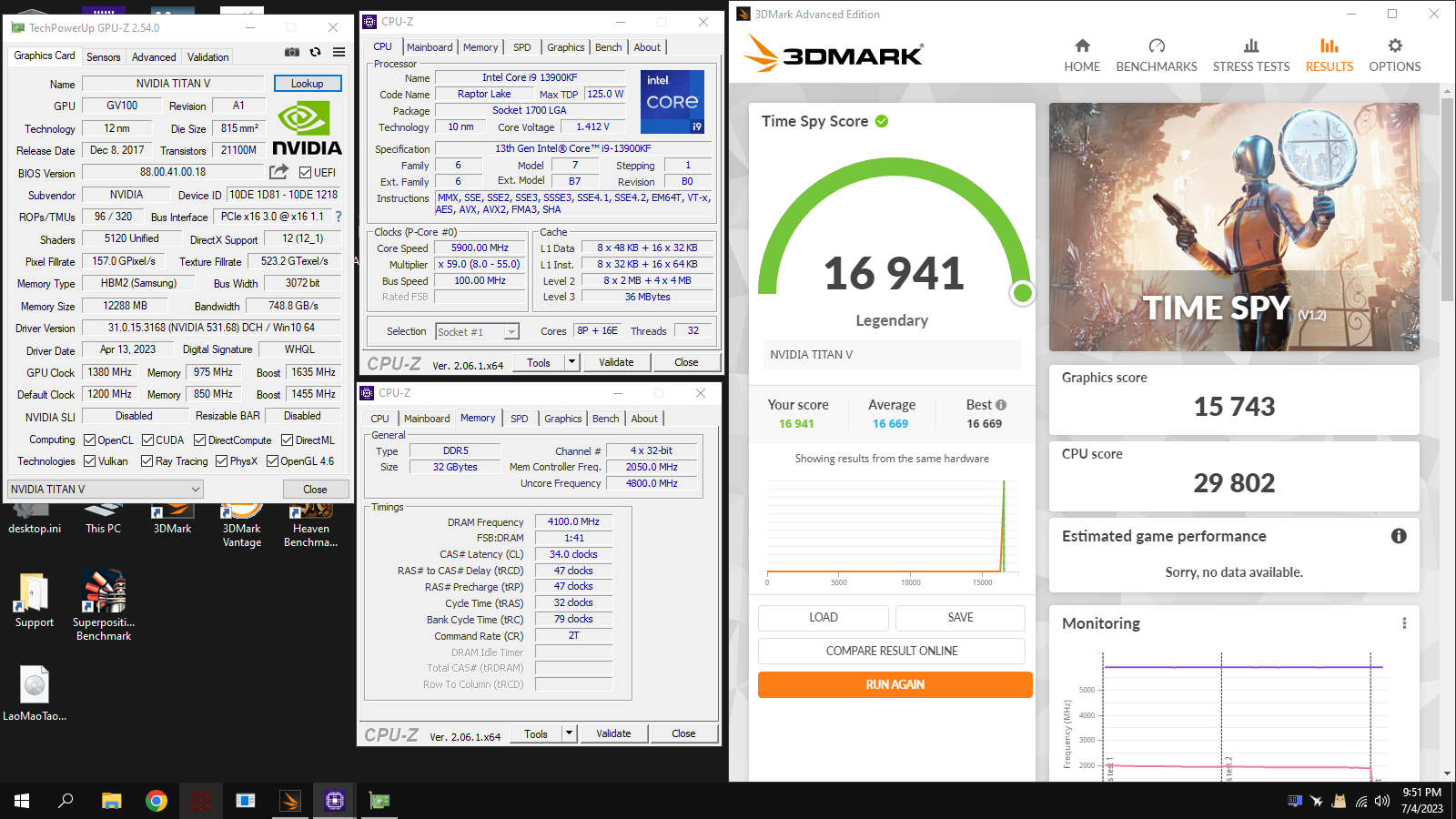Switch to the GPU-Z Advanced tab
The height and width of the screenshot is (819, 1456).
[154, 56]
